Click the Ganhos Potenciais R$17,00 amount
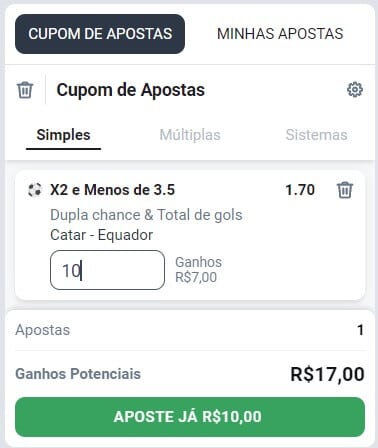The width and height of the screenshot is (378, 448). click(327, 374)
